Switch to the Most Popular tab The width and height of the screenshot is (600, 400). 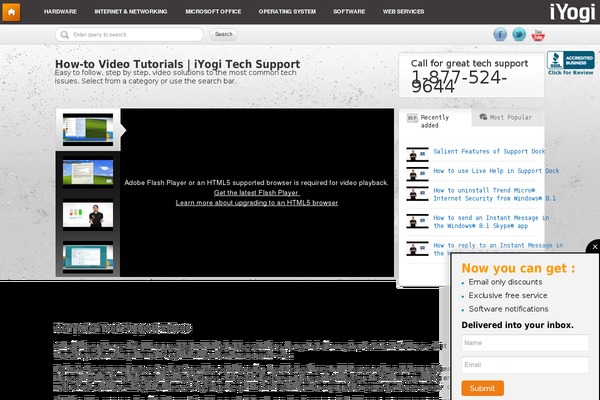pyautogui.click(x=507, y=118)
